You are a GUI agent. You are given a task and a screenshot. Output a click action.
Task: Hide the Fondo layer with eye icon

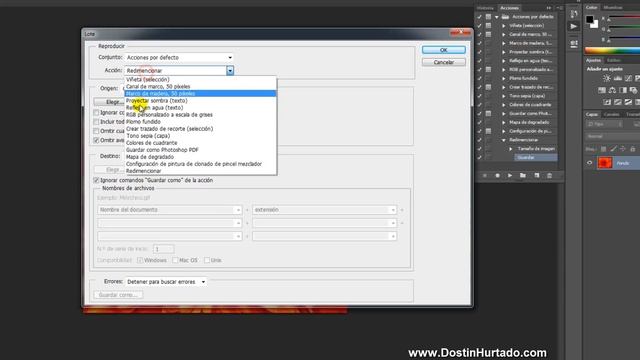(589, 163)
